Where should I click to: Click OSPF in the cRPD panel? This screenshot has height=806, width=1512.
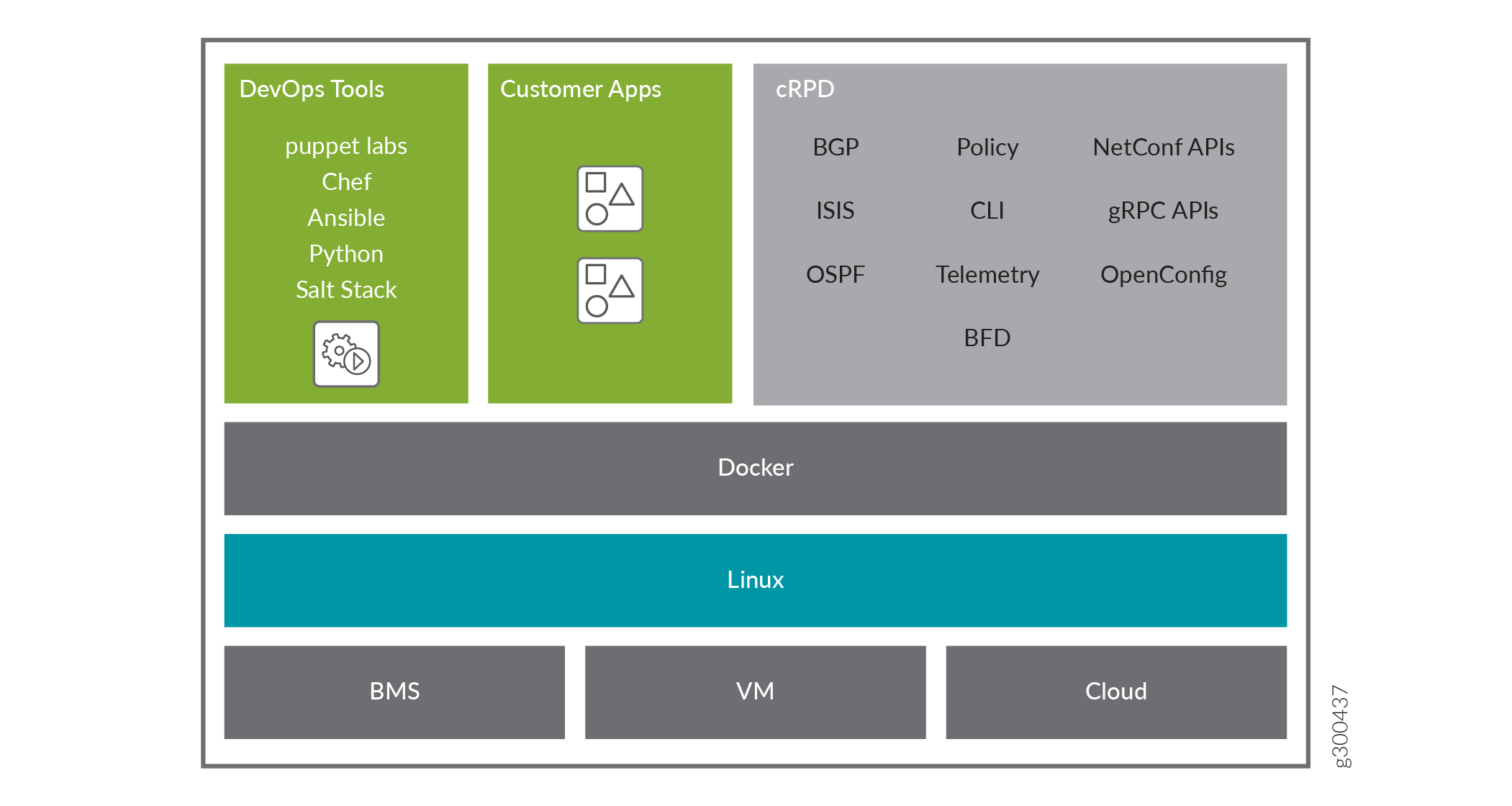[835, 274]
